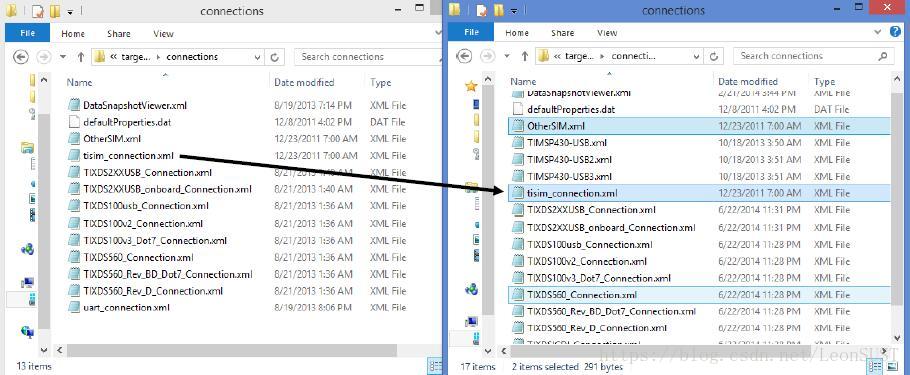Click Favorites star in right window sidebar
The width and height of the screenshot is (910, 375).
coord(471,86)
